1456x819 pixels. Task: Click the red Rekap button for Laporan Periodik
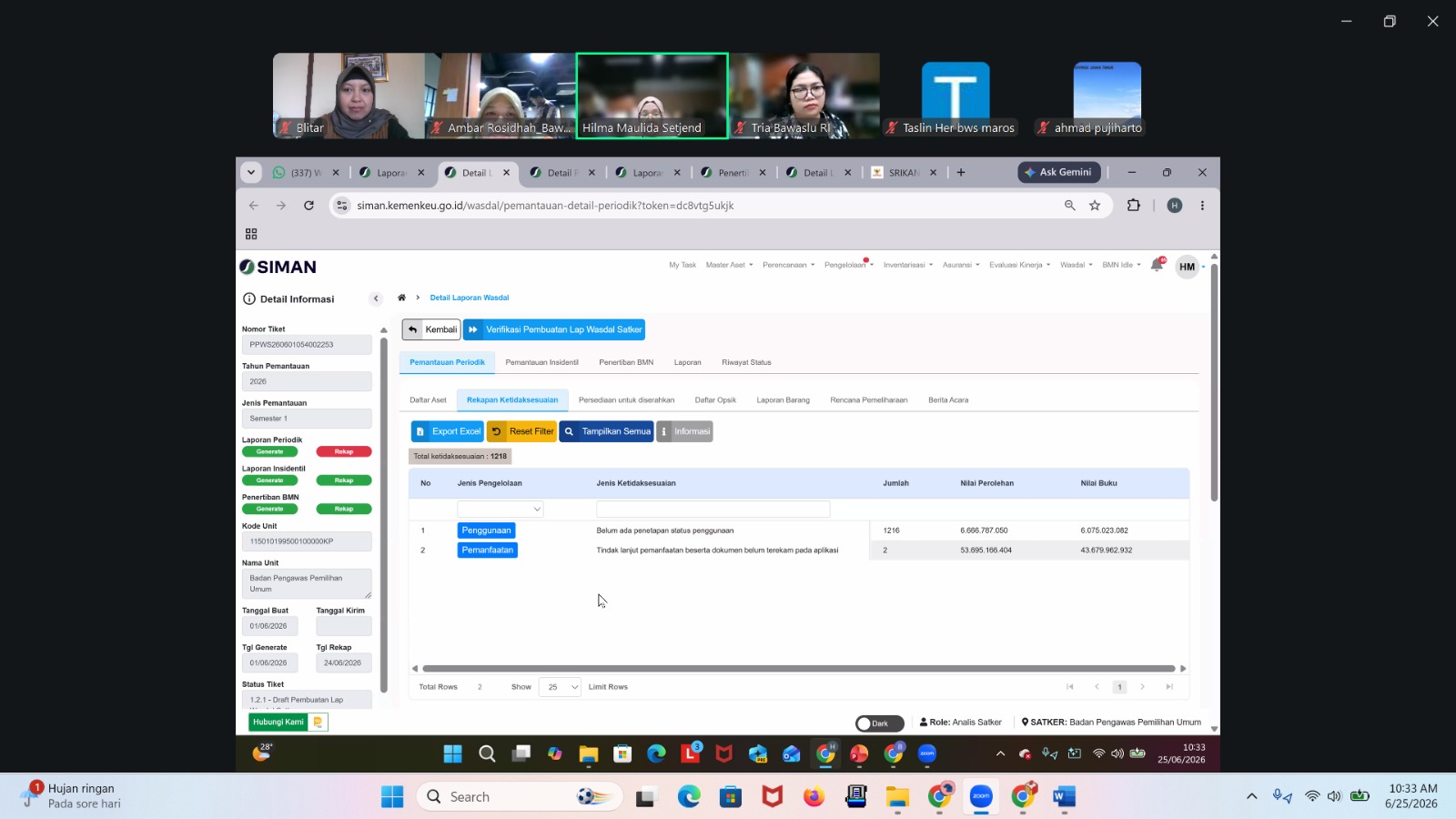pyautogui.click(x=344, y=451)
